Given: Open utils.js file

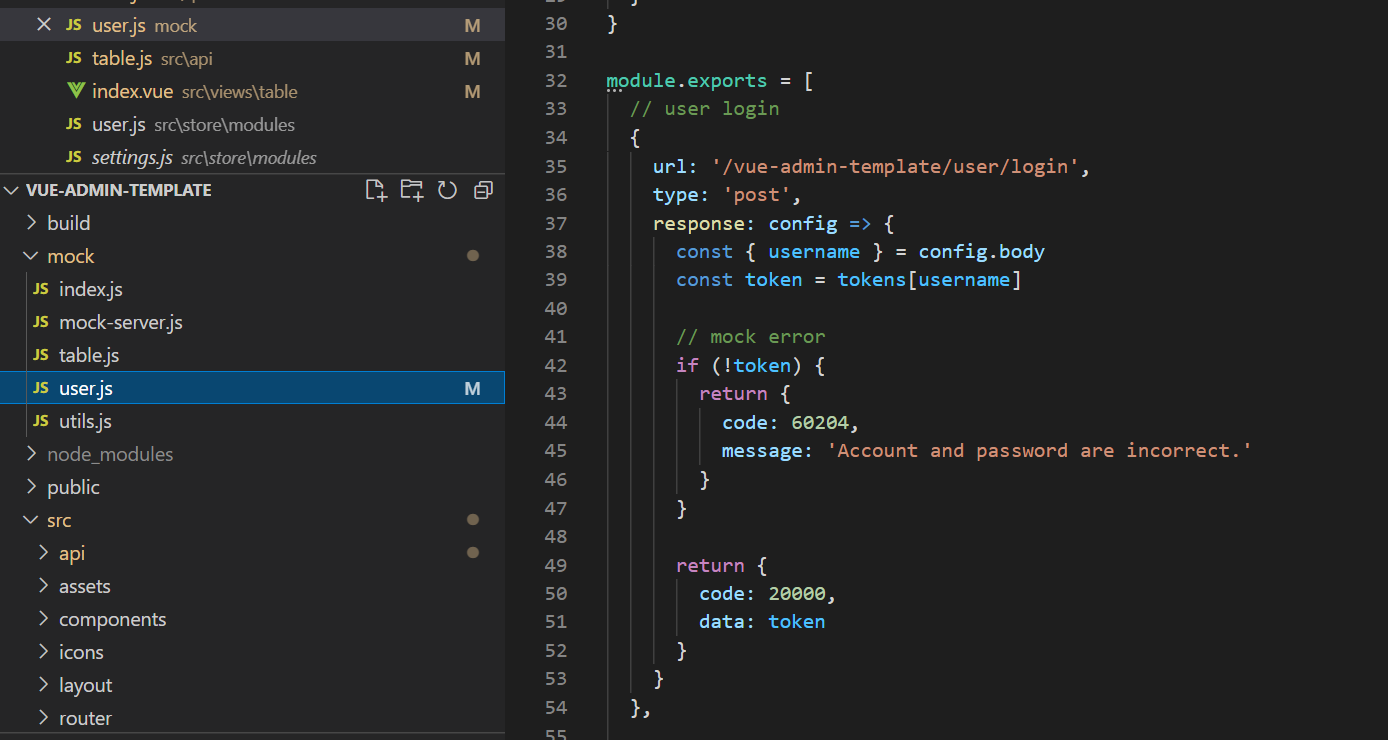Looking at the screenshot, I should pos(252,421).
